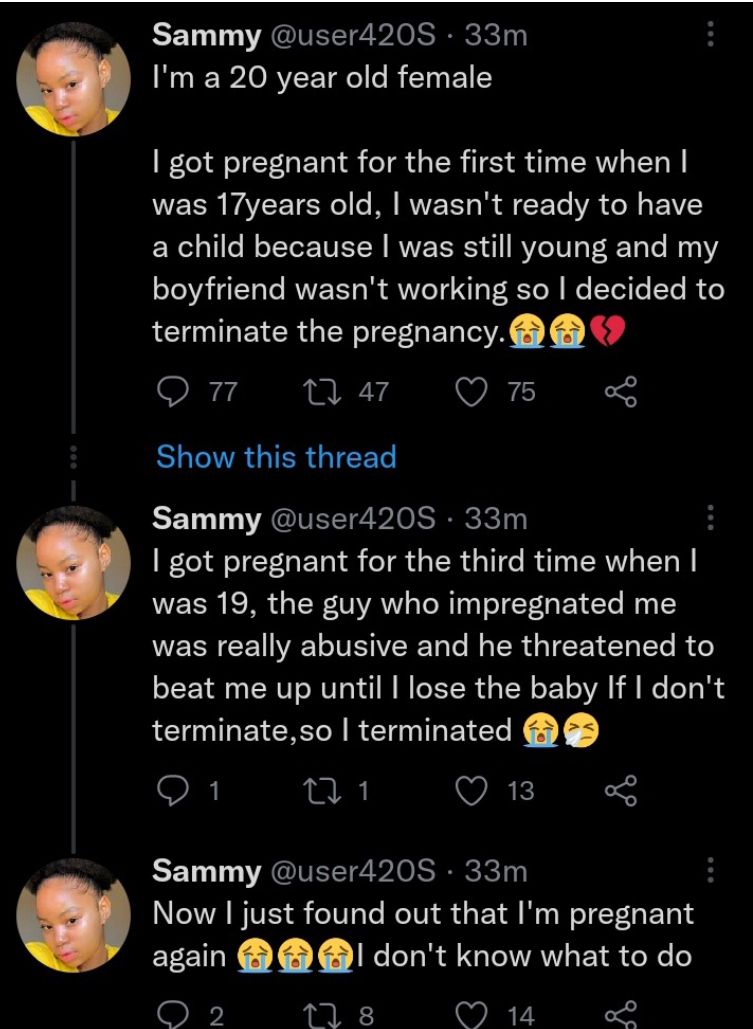Open more options on the first tweet
This screenshot has width=753, height=1029.
[711, 36]
